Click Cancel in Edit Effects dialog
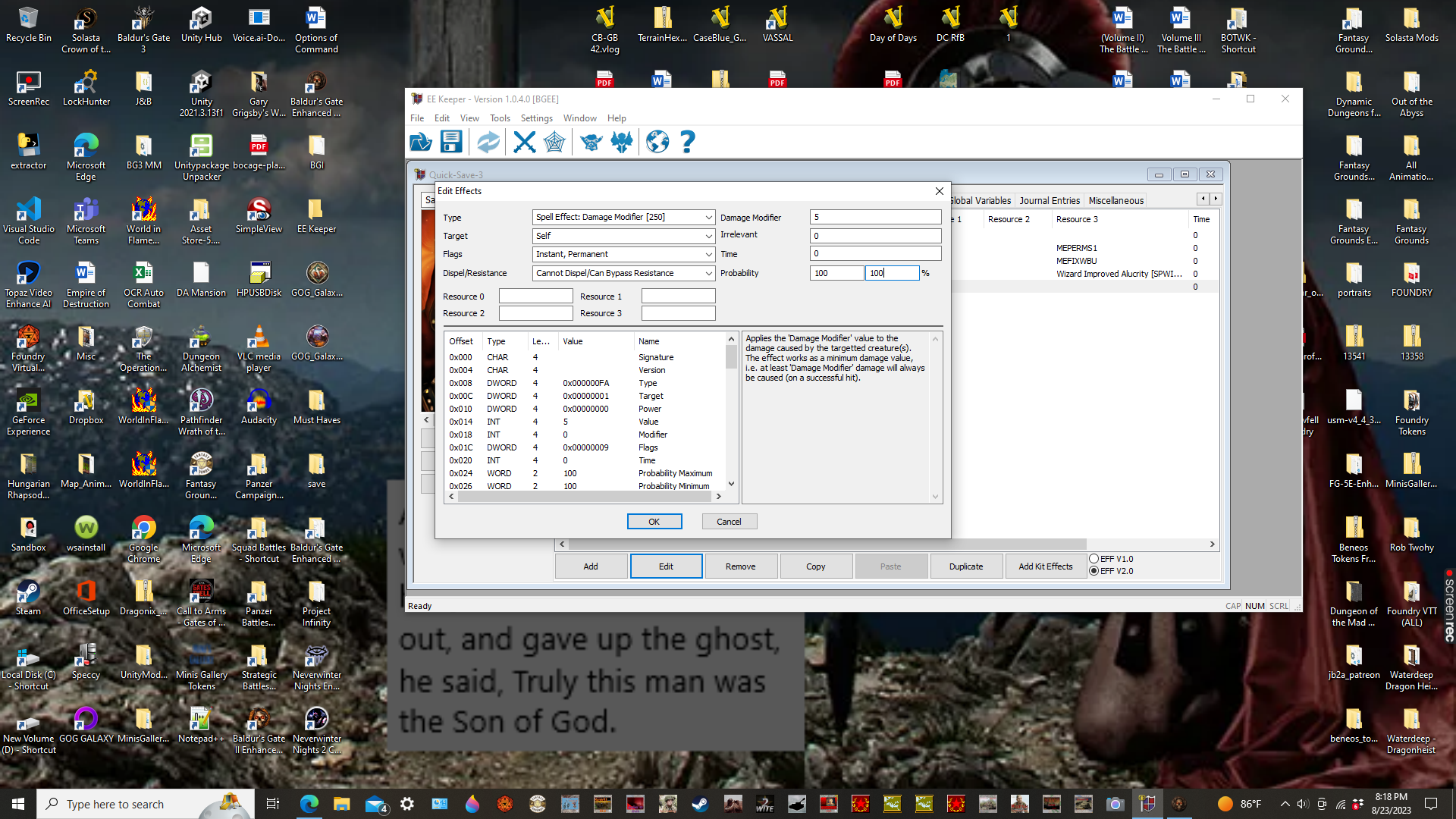1456x819 pixels. tap(729, 522)
